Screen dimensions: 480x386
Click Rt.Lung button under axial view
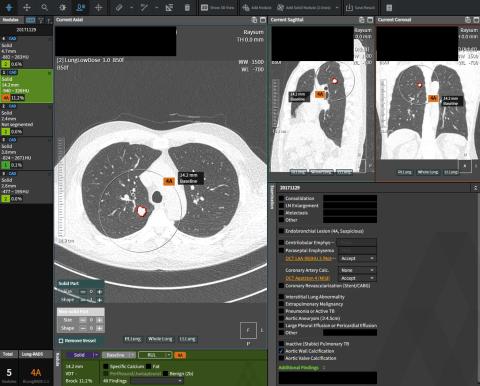(x=132, y=339)
